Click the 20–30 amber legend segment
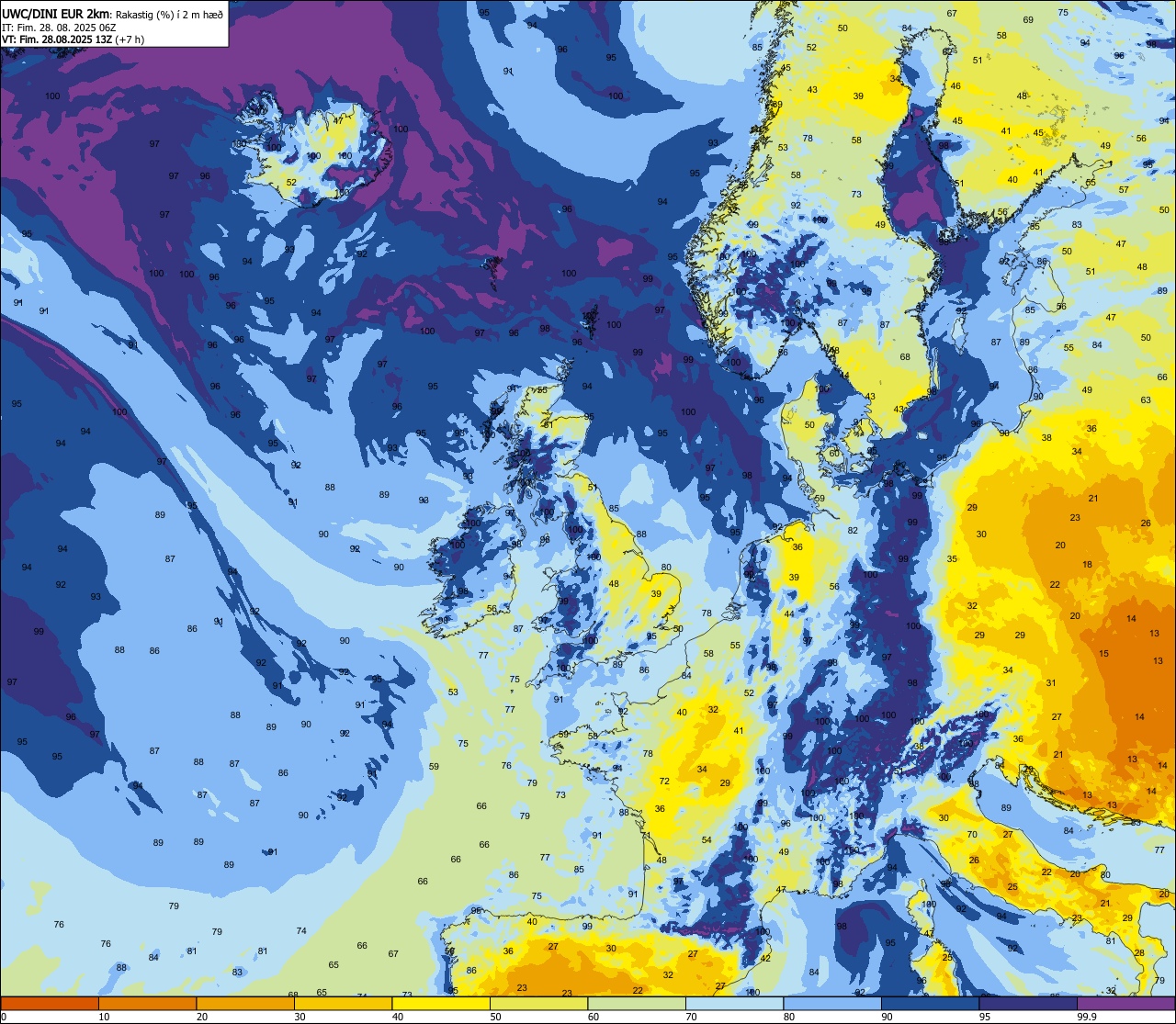Viewport: 1176px width, 1024px height. 245,1003
